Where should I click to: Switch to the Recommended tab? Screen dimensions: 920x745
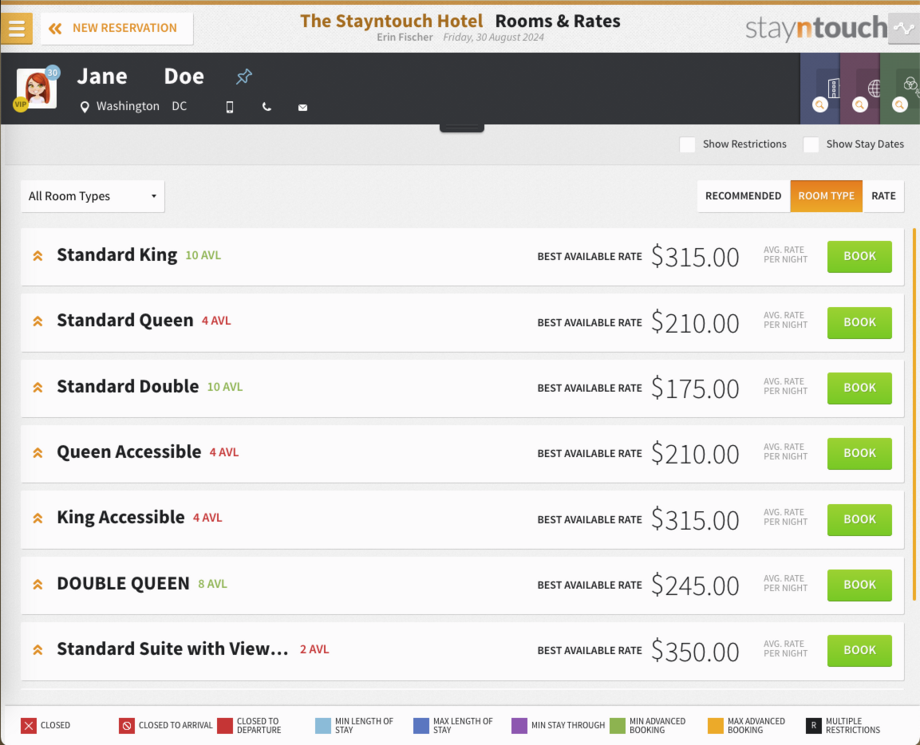coord(743,196)
